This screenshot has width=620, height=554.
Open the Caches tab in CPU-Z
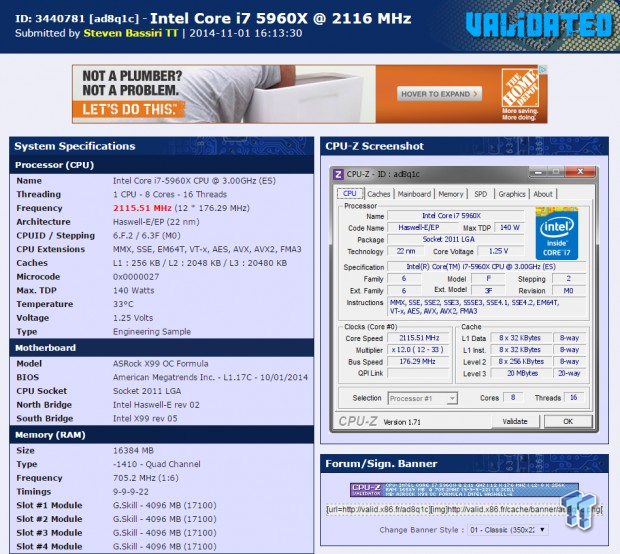378,194
